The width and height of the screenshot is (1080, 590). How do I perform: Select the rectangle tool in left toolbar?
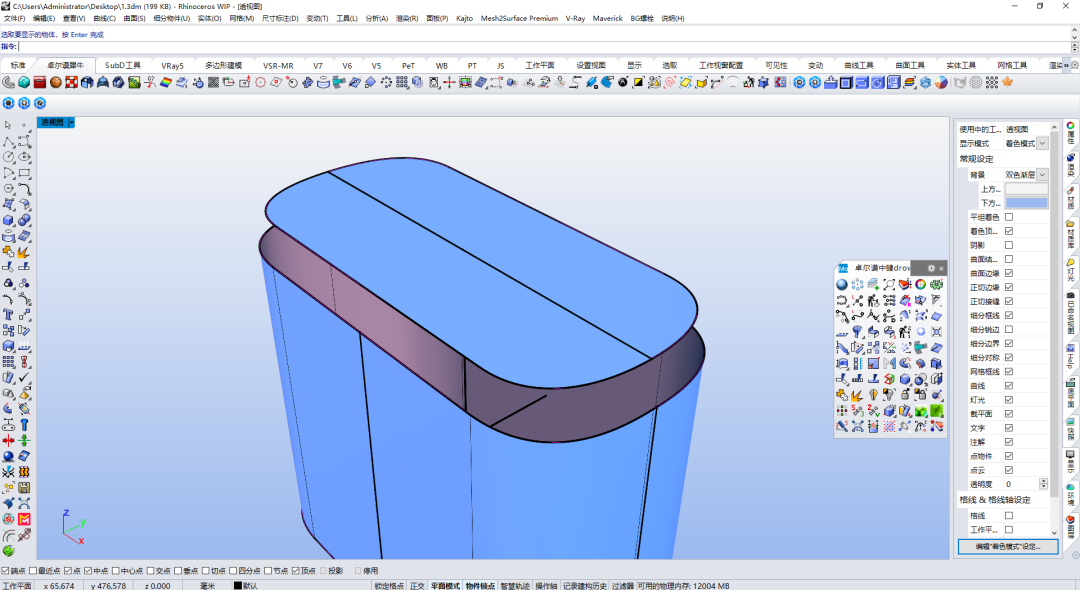(24, 173)
